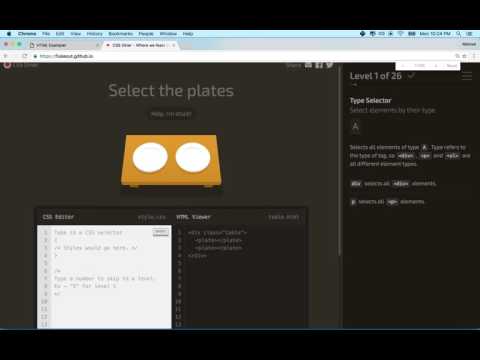Viewport: 480px width, 360px height.
Task: Share via email icon
Action: click(x=308, y=65)
